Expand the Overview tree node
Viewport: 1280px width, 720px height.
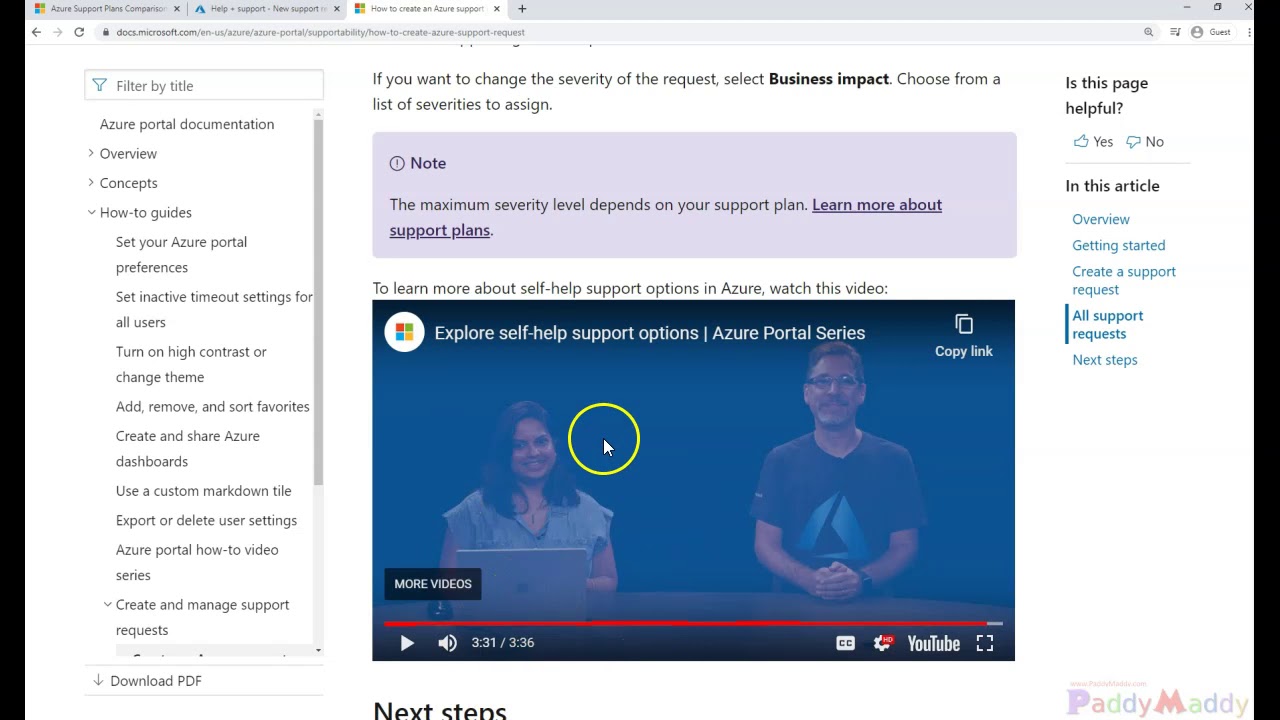tap(91, 153)
